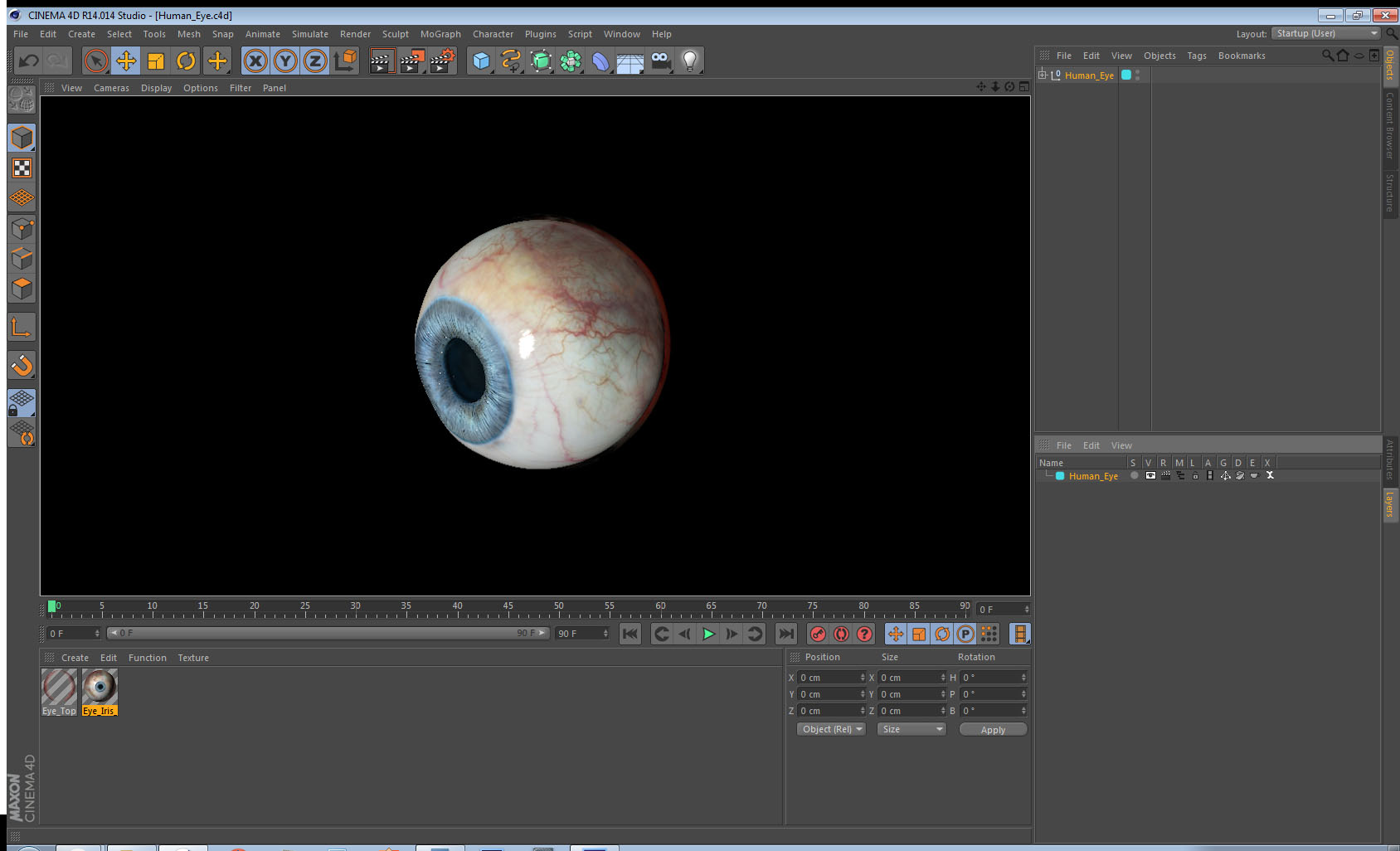The height and width of the screenshot is (851, 1400).
Task: Switch coordinate system icon
Action: coord(345,61)
